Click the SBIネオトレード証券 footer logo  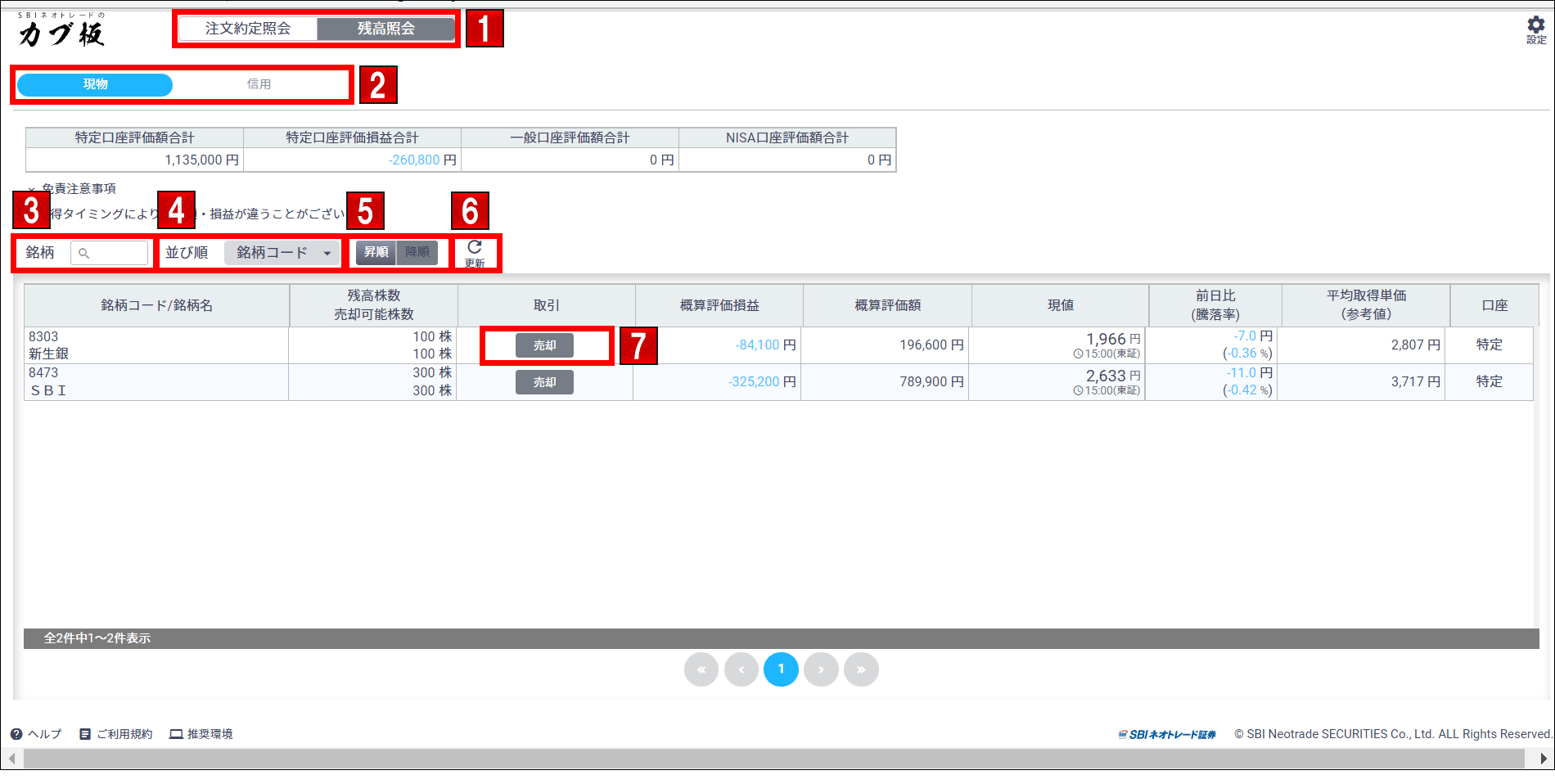[1167, 734]
